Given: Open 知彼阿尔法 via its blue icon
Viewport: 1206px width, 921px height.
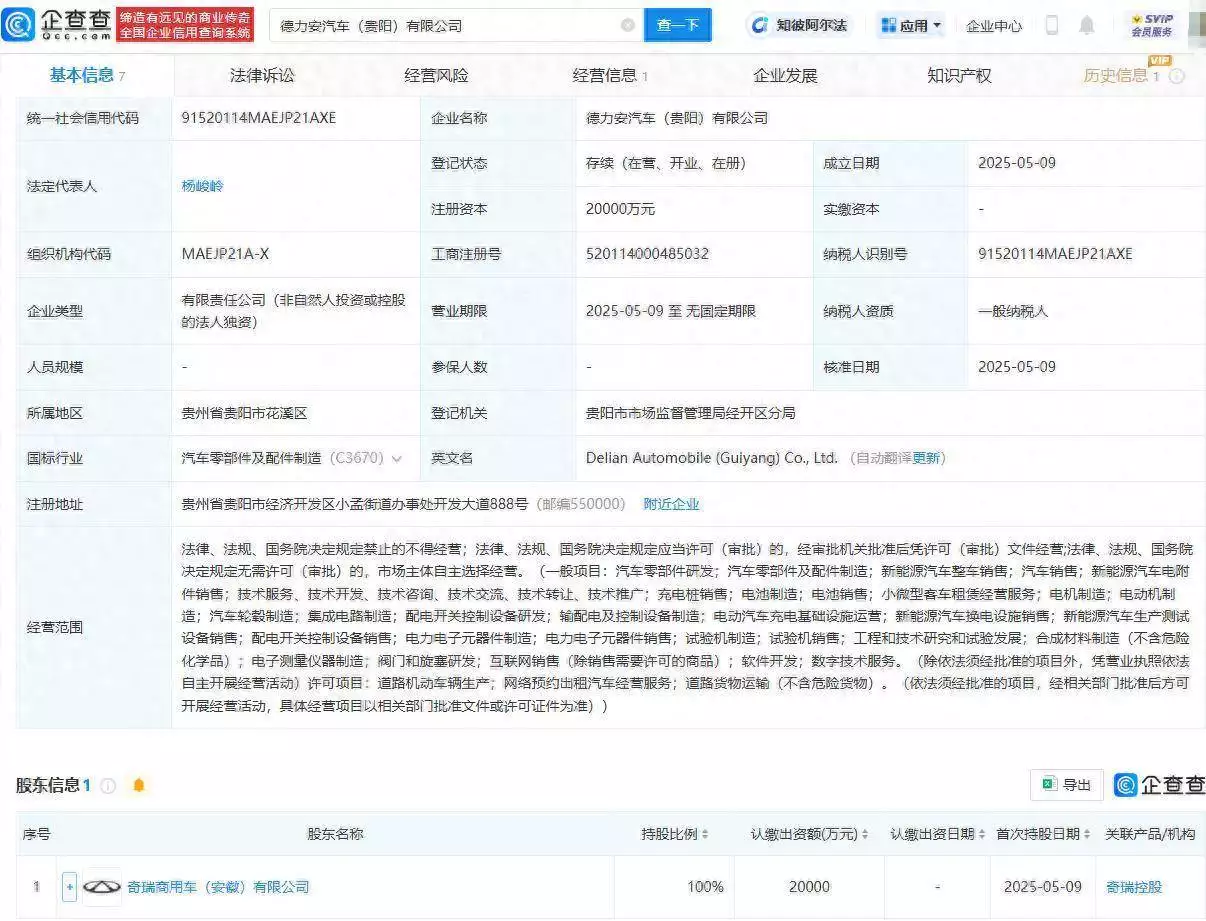Looking at the screenshot, I should click(762, 25).
